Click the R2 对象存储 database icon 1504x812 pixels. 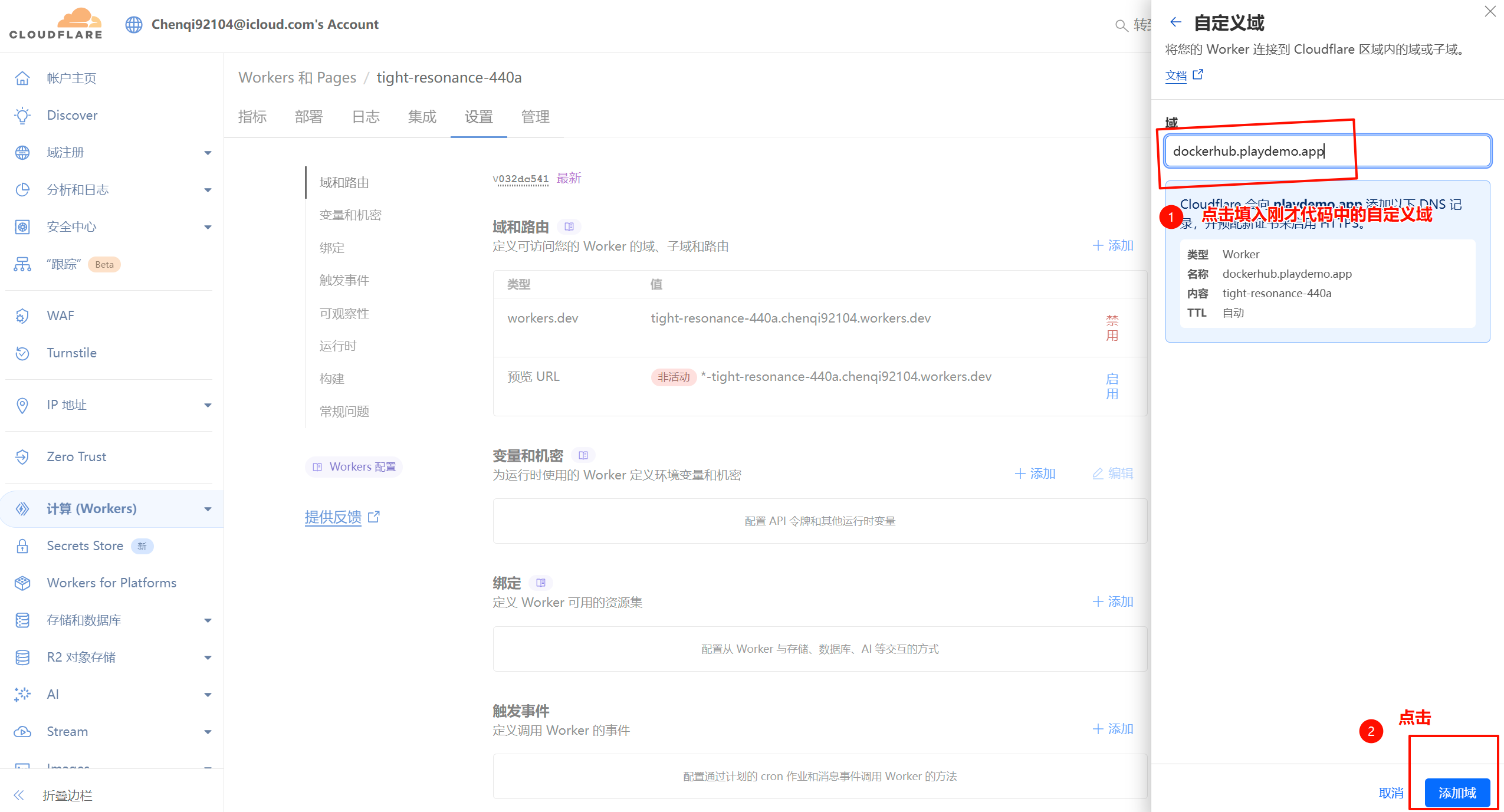(22, 657)
